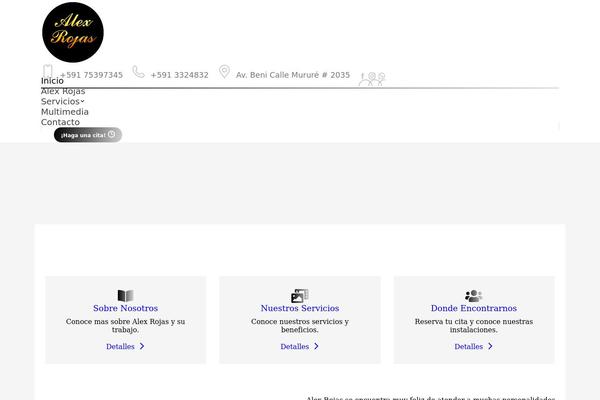The height and width of the screenshot is (400, 600).
Task: Go to the Inicio menu item
Action: click(x=52, y=81)
